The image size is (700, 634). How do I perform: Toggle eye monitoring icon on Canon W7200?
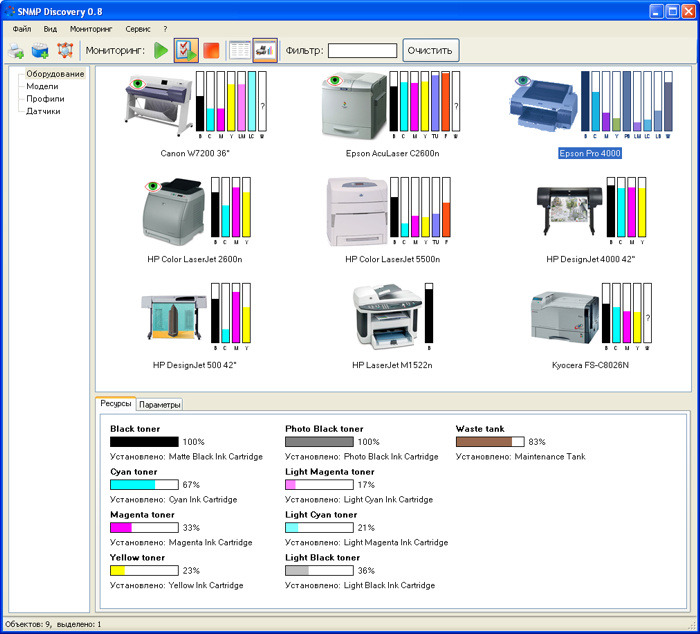point(138,83)
